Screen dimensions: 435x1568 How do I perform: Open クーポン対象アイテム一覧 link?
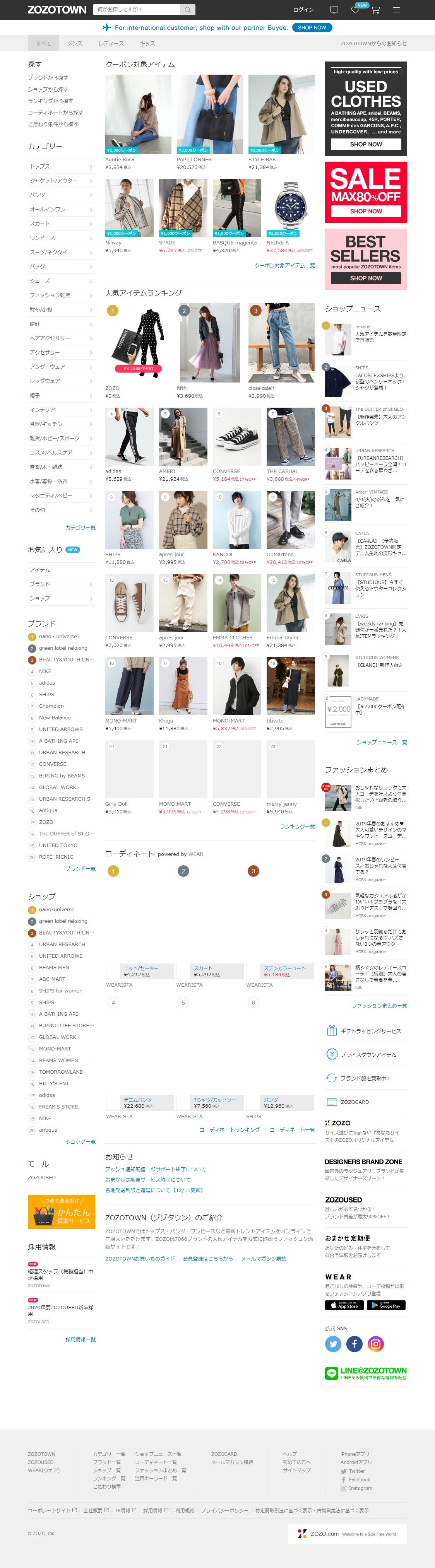click(284, 265)
